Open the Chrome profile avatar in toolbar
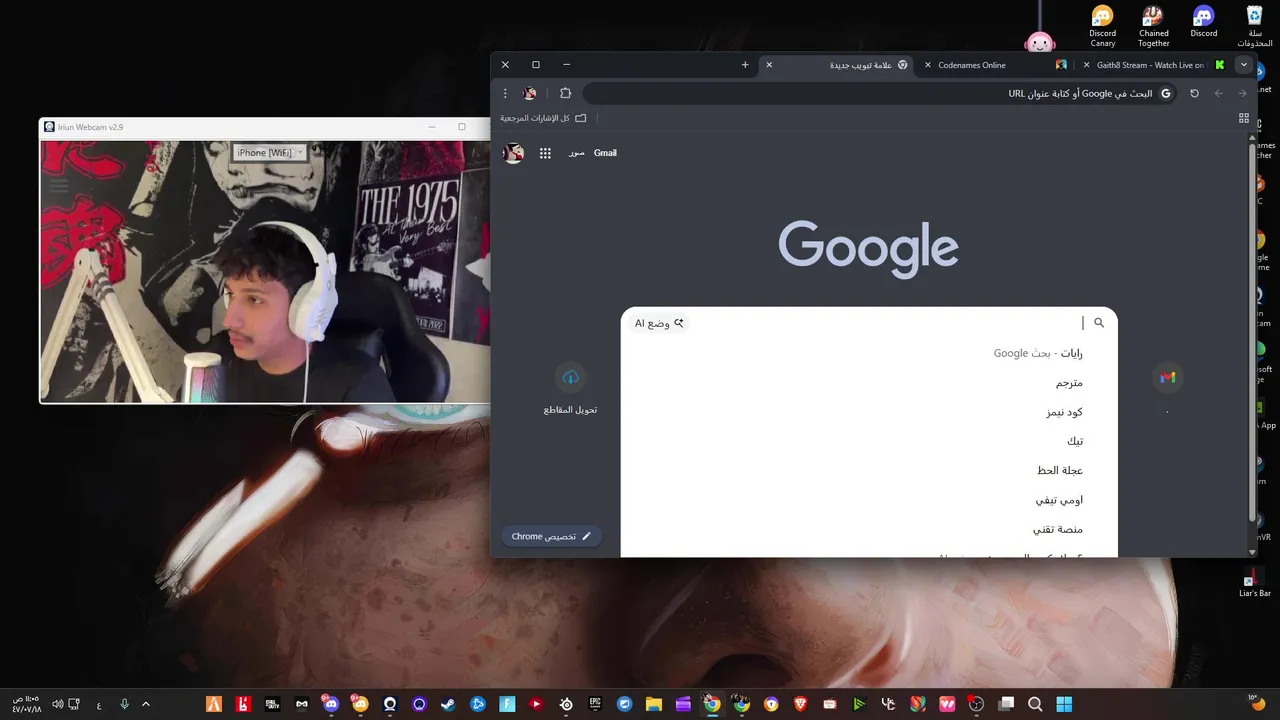The height and width of the screenshot is (720, 1280). [x=529, y=93]
